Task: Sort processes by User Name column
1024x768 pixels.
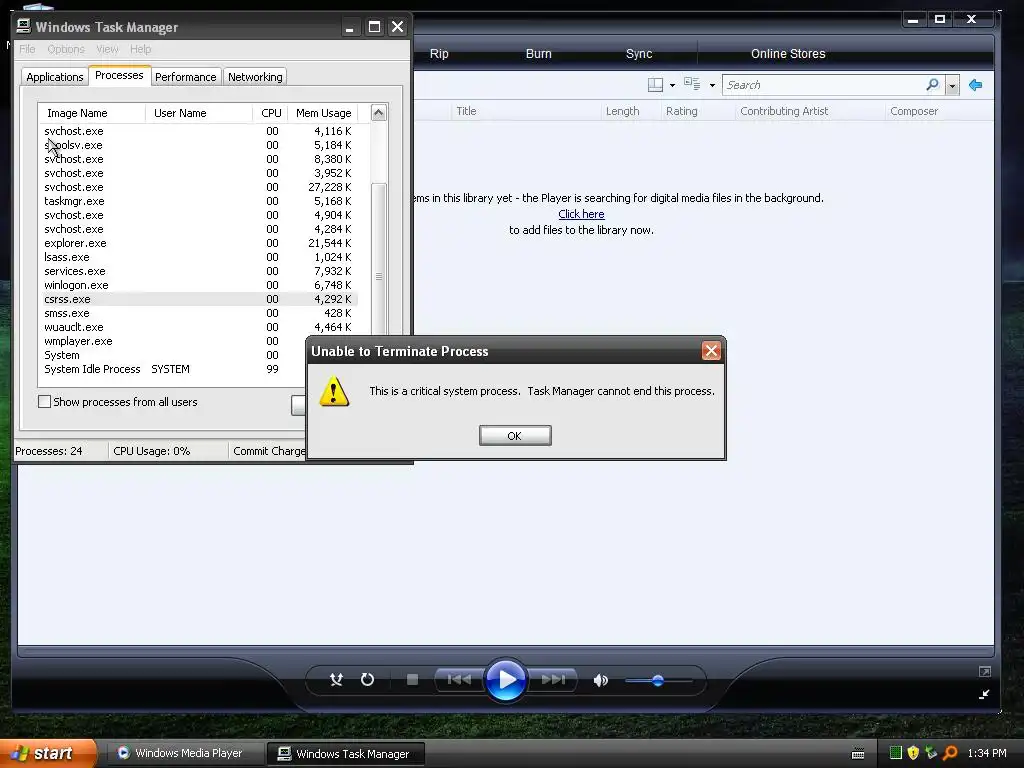Action: tap(199, 113)
